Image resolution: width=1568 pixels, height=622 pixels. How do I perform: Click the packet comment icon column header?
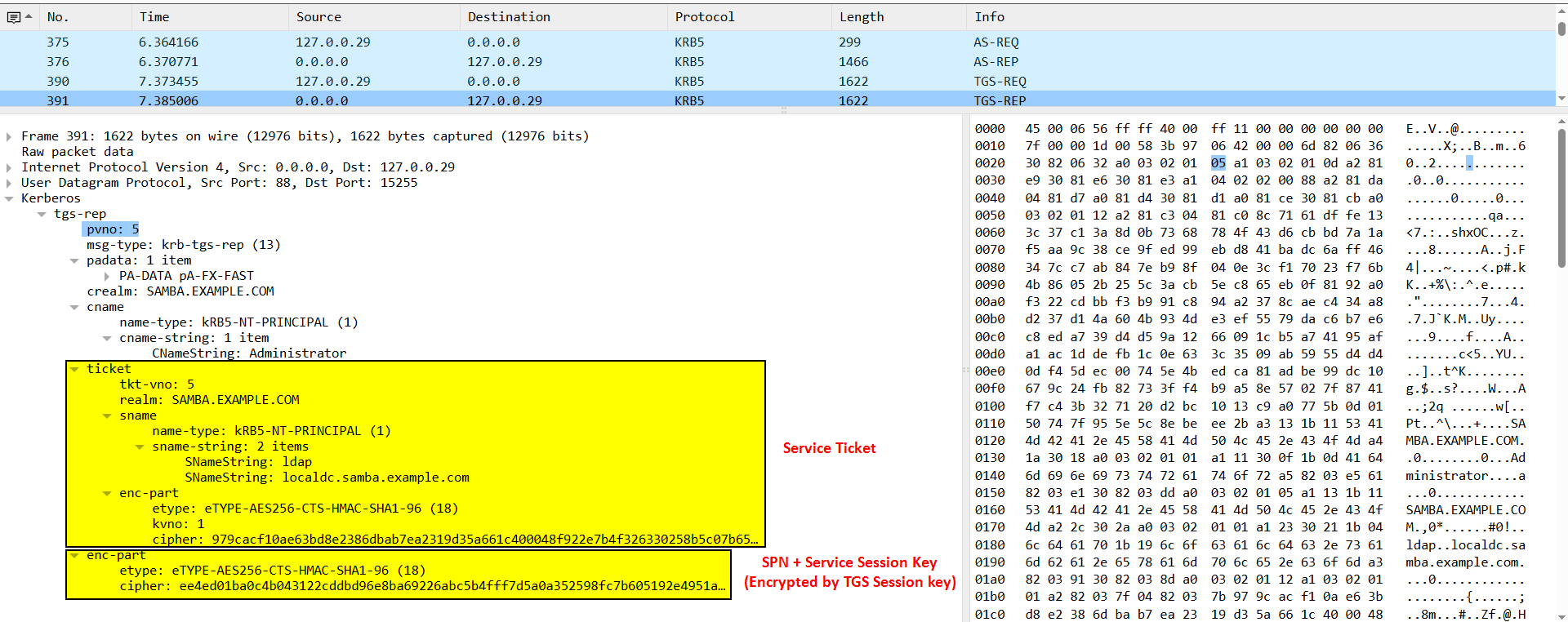point(14,17)
